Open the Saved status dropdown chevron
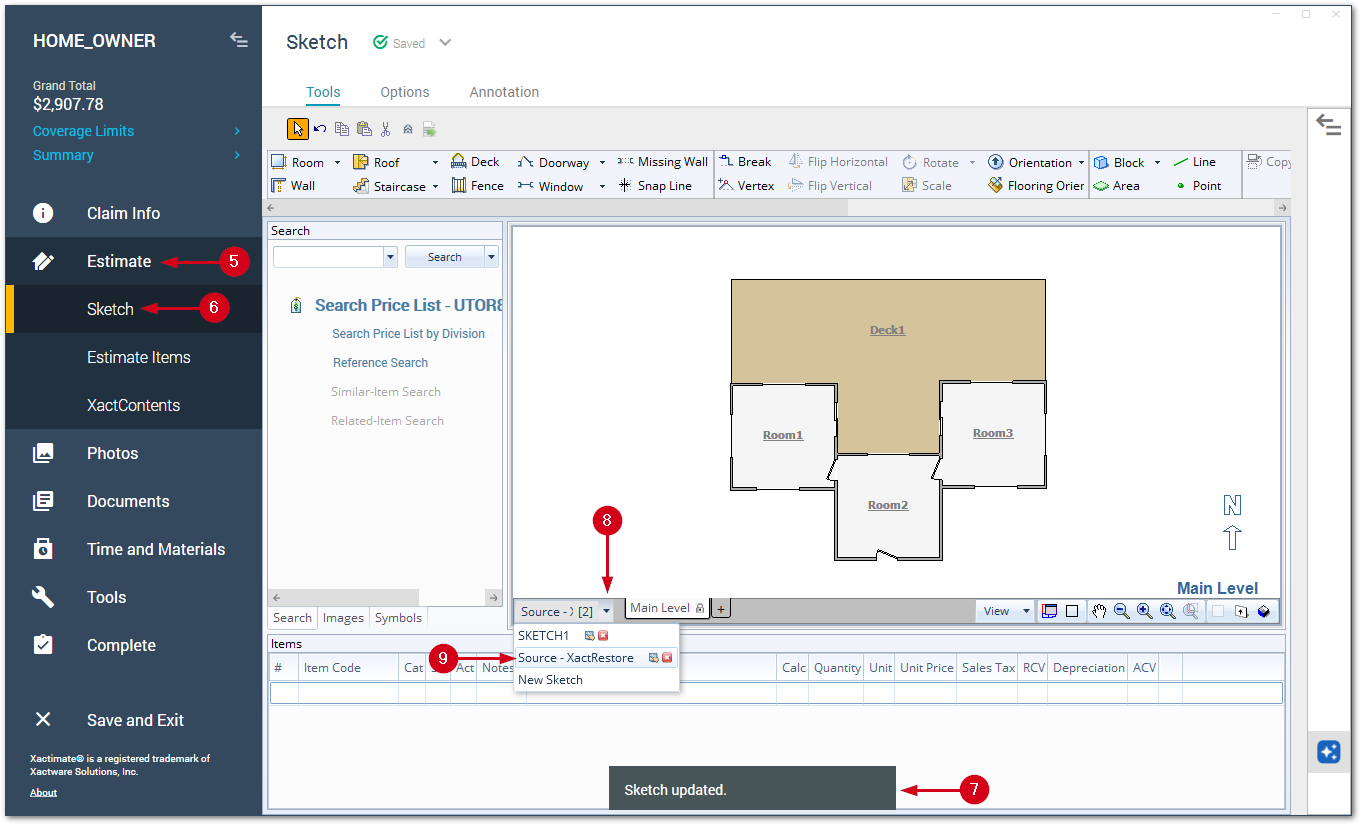 click(x=445, y=43)
